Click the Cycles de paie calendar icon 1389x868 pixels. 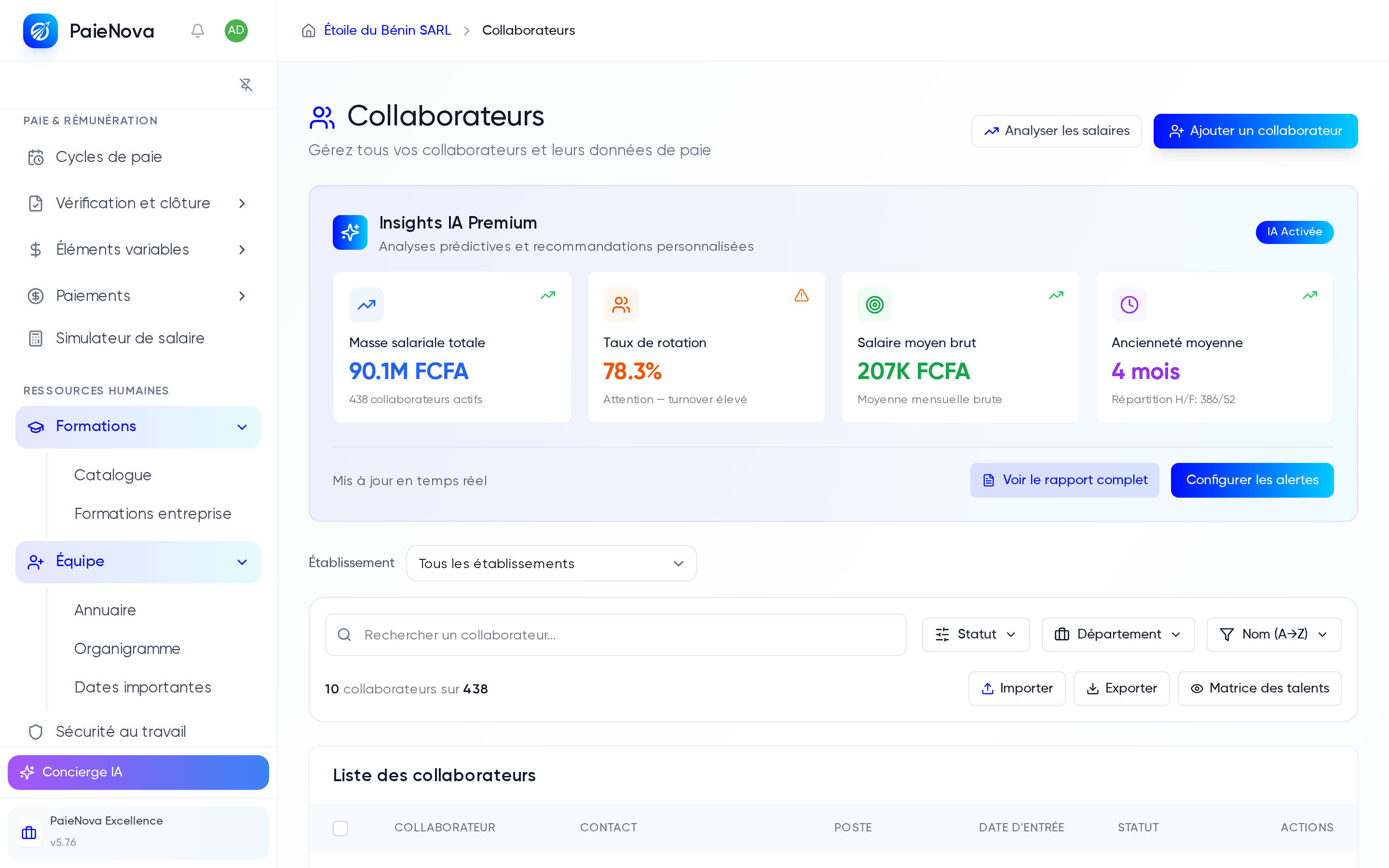point(36,157)
